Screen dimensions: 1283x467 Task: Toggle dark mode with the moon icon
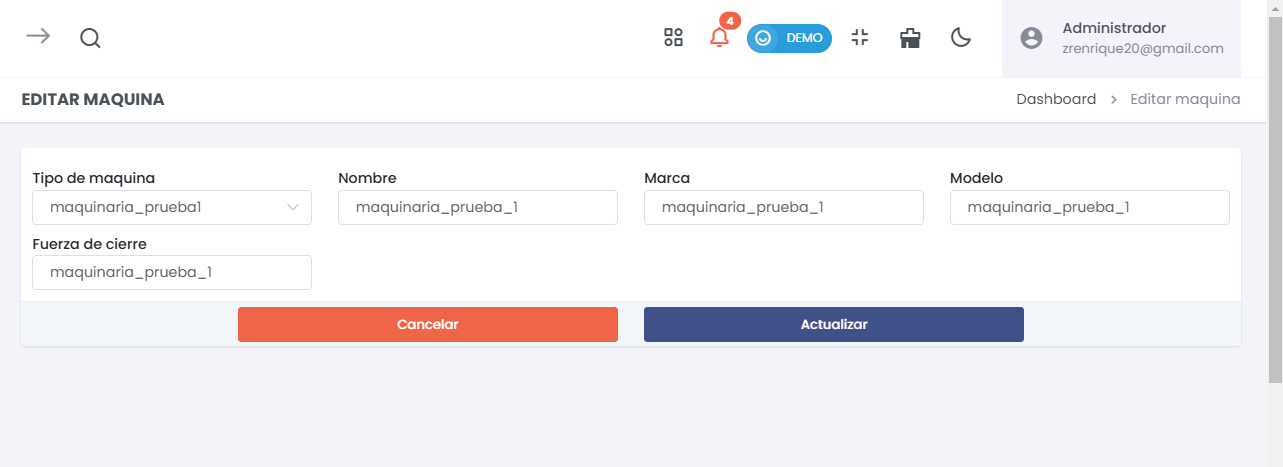click(x=961, y=38)
